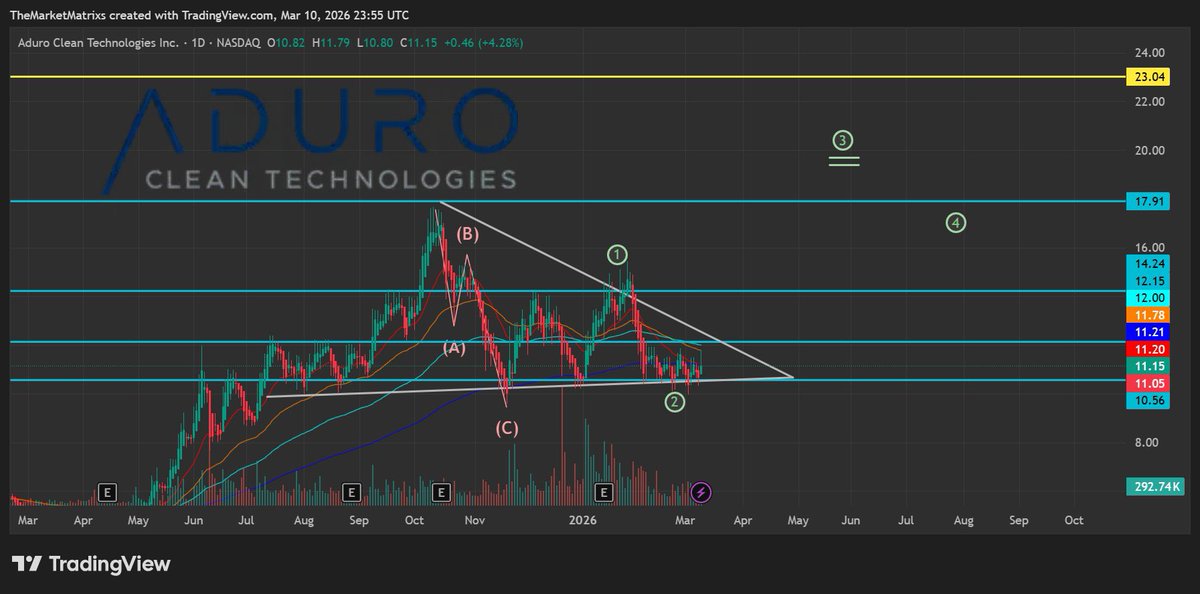Click the earnings E marker below October 2025
The image size is (1200, 594).
441,492
